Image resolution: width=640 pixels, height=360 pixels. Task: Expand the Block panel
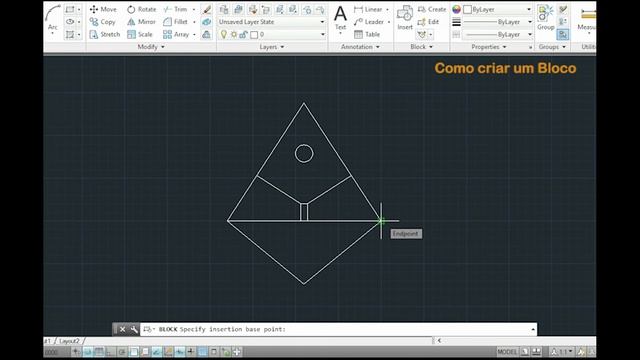(x=422, y=47)
